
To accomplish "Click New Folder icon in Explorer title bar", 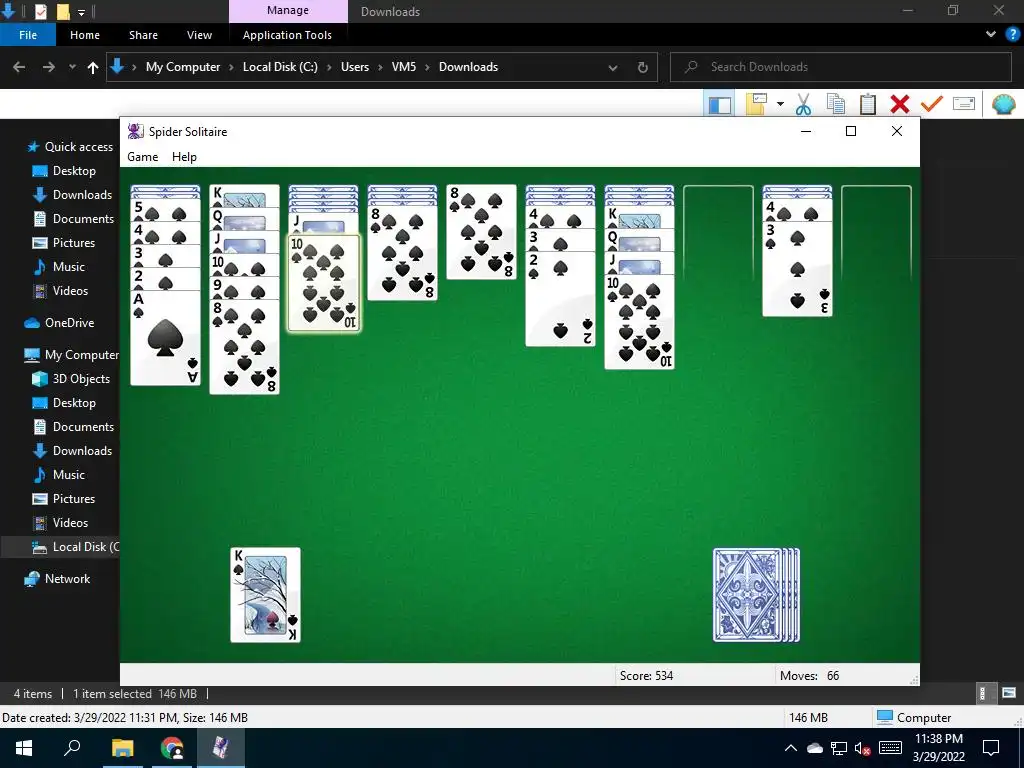I will click(x=63, y=11).
